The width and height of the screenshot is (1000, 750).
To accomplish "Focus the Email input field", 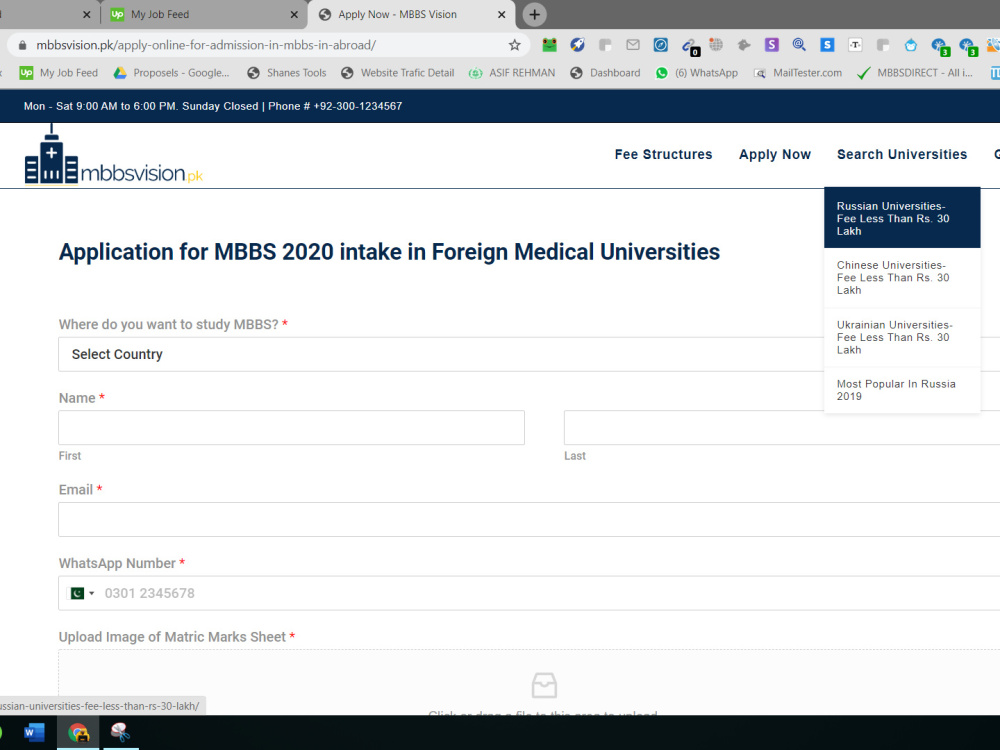I will (x=529, y=519).
